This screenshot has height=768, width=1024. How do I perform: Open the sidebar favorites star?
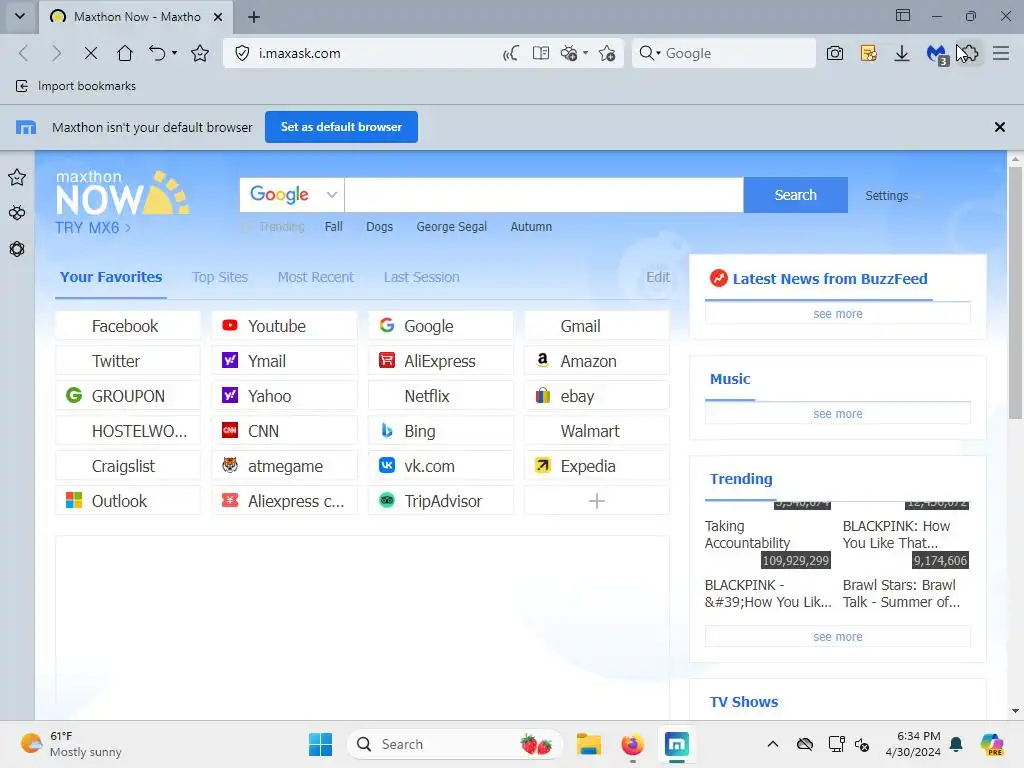click(17, 177)
